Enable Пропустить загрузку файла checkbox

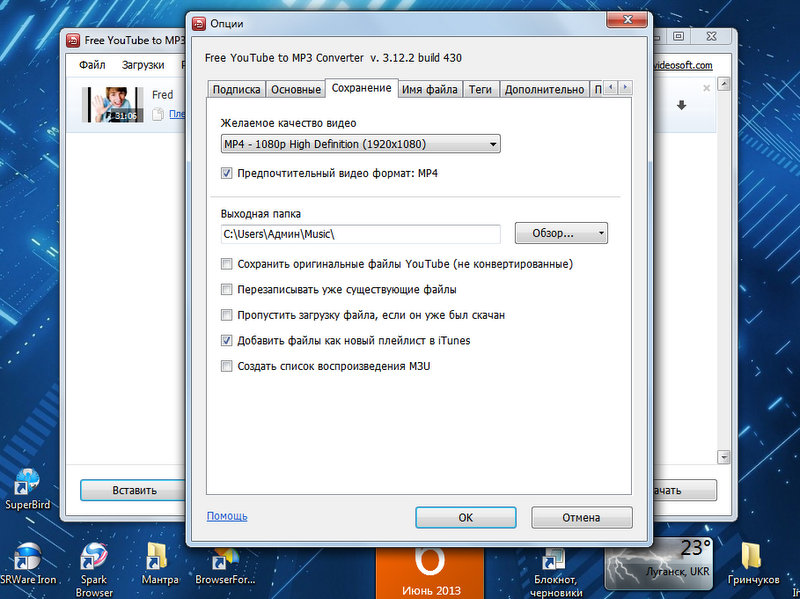click(227, 315)
